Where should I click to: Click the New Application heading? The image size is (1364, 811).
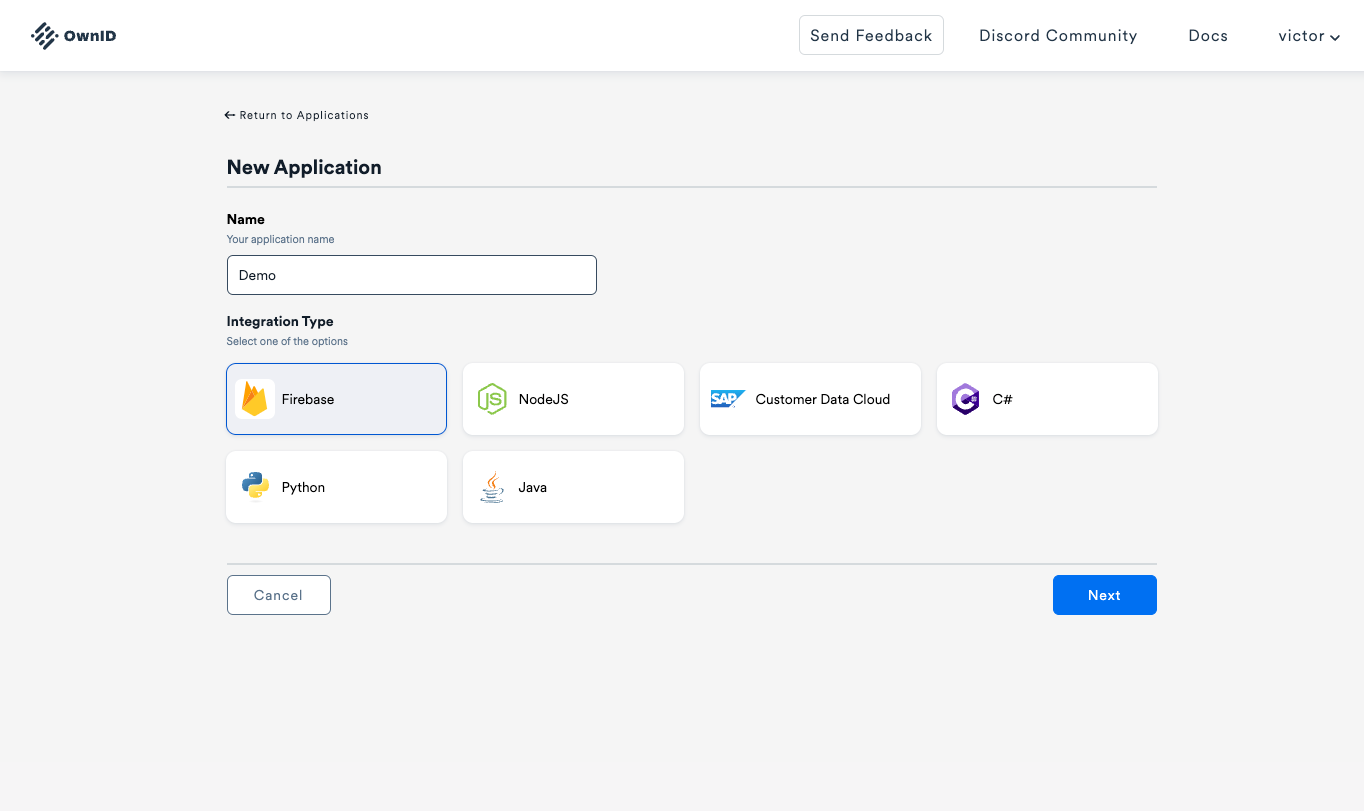[304, 167]
